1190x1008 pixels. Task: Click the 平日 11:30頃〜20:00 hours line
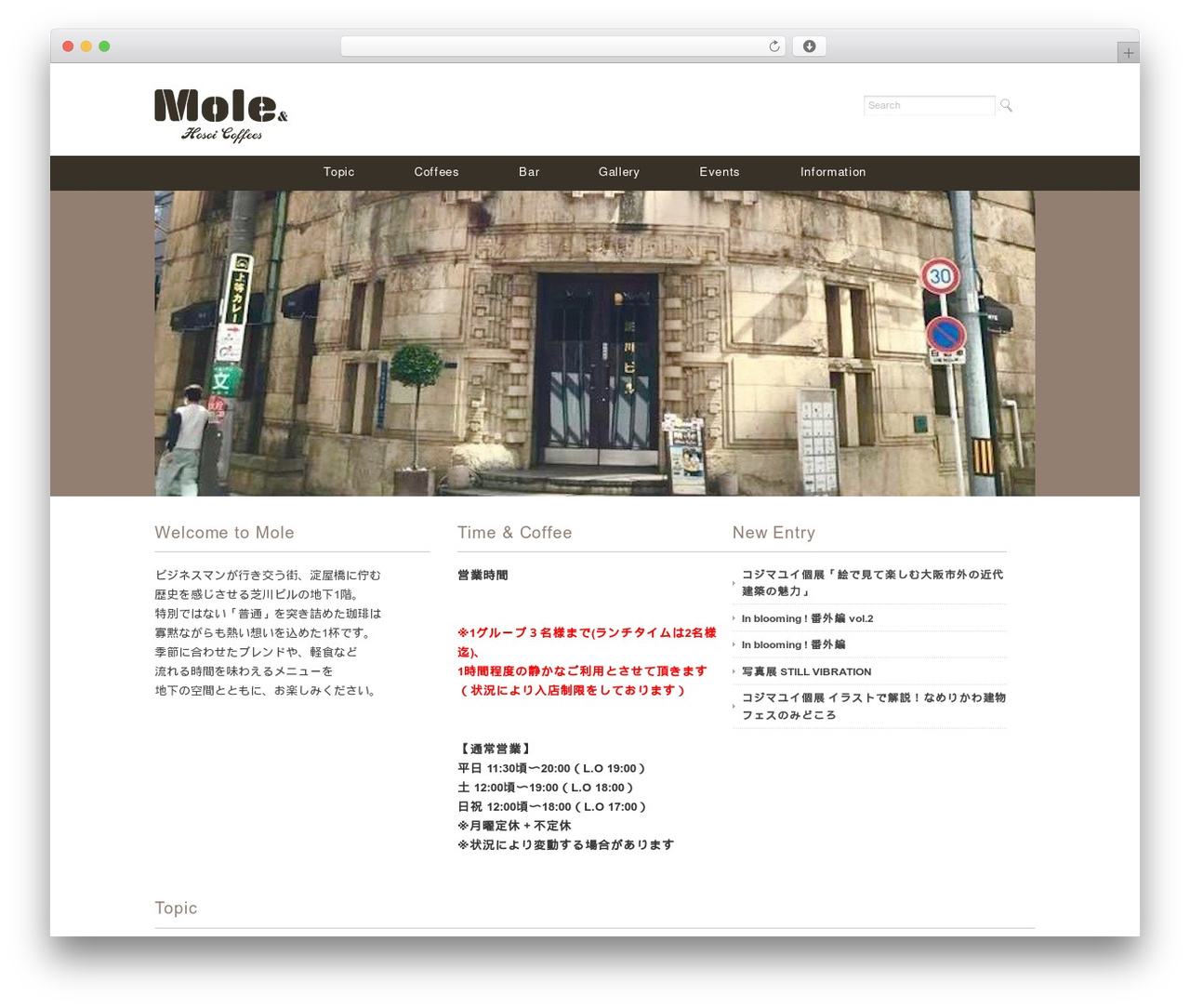[551, 768]
